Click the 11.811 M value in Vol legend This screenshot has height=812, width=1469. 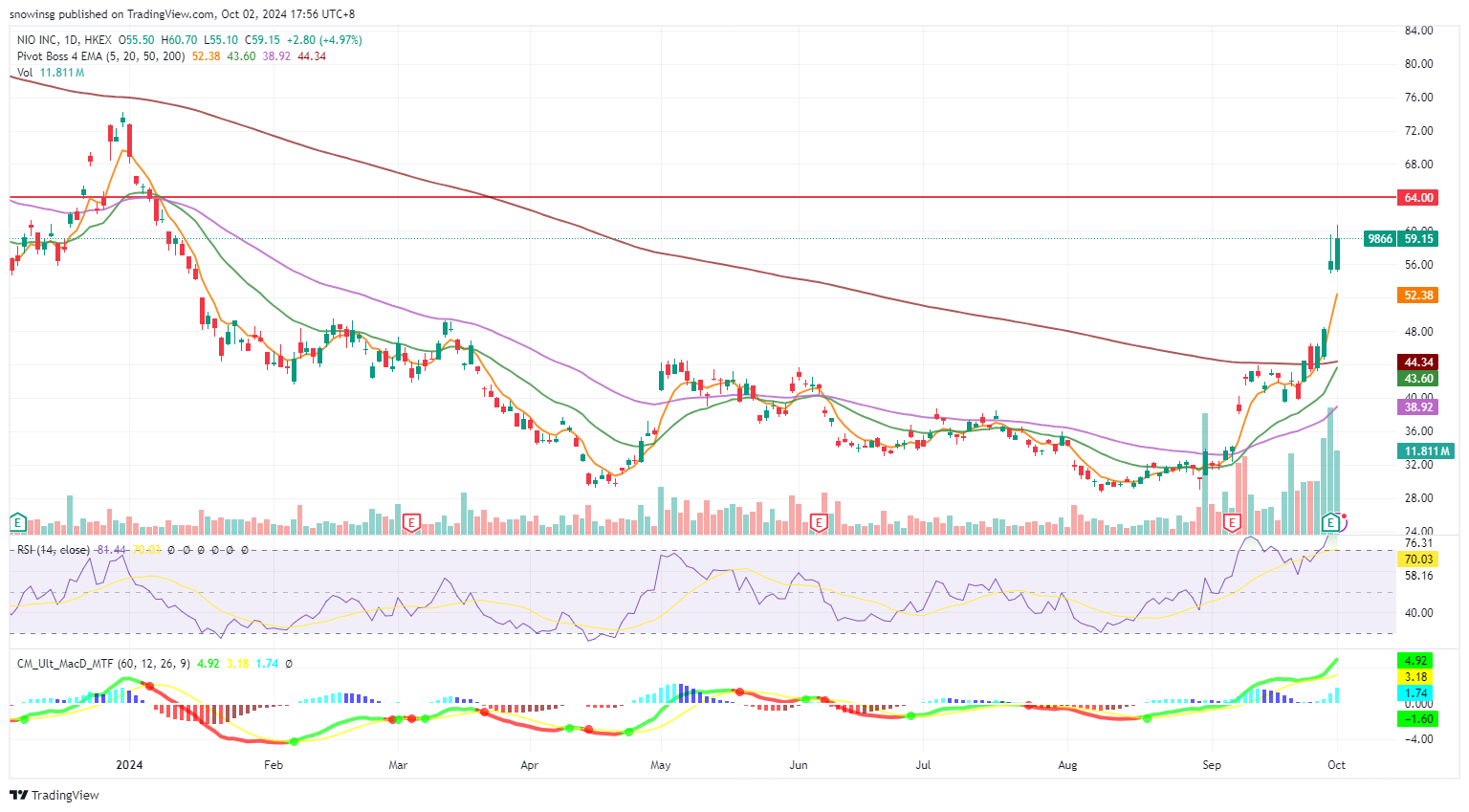coord(62,73)
